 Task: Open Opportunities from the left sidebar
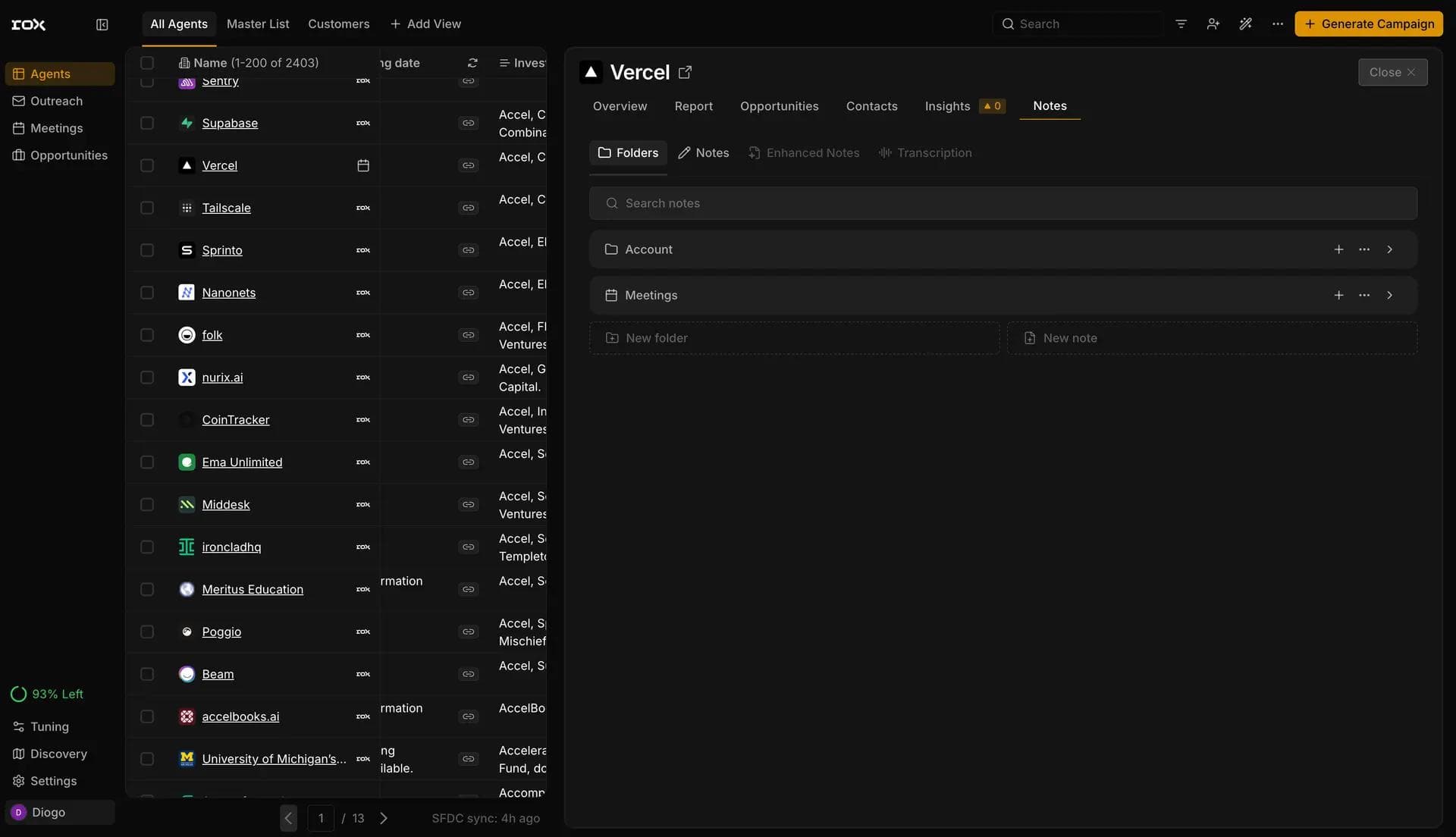pyautogui.click(x=68, y=155)
